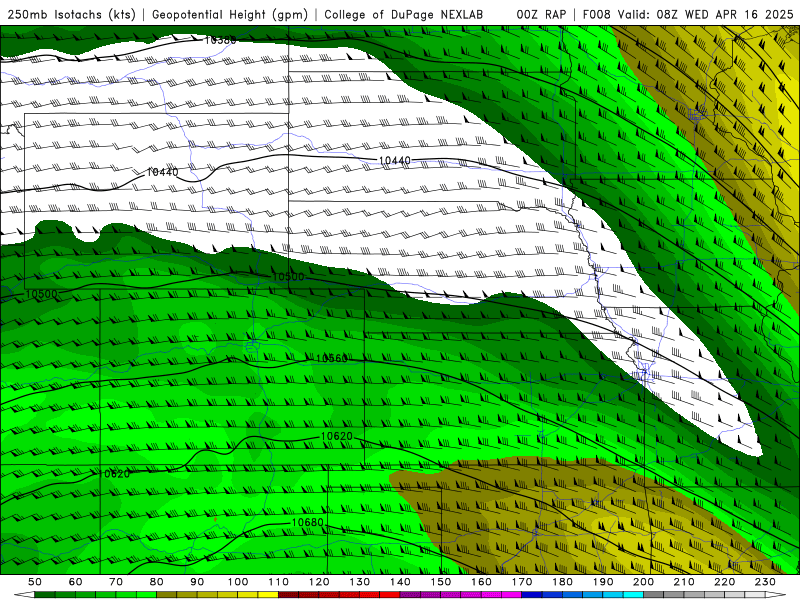800x600 pixels.
Task: Click the 10560 height contour label
Action: (332, 358)
